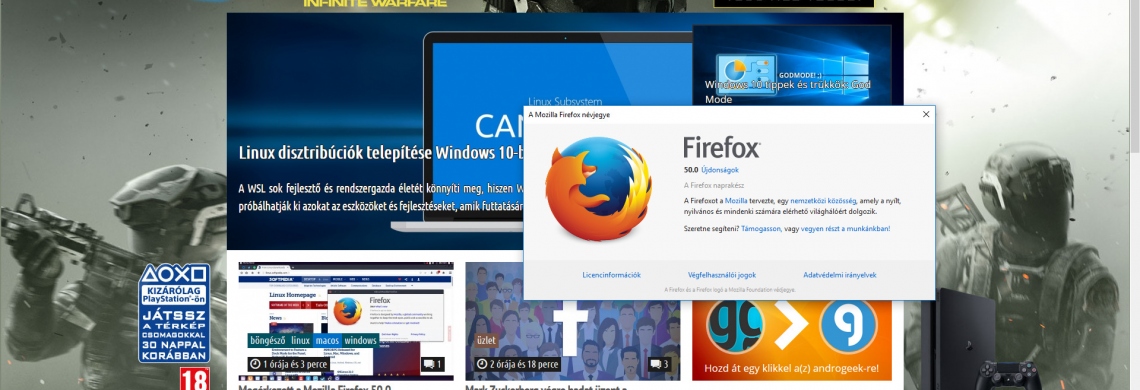
Task: Click the Firefox globe logo in the about dialog
Action: click(x=599, y=188)
